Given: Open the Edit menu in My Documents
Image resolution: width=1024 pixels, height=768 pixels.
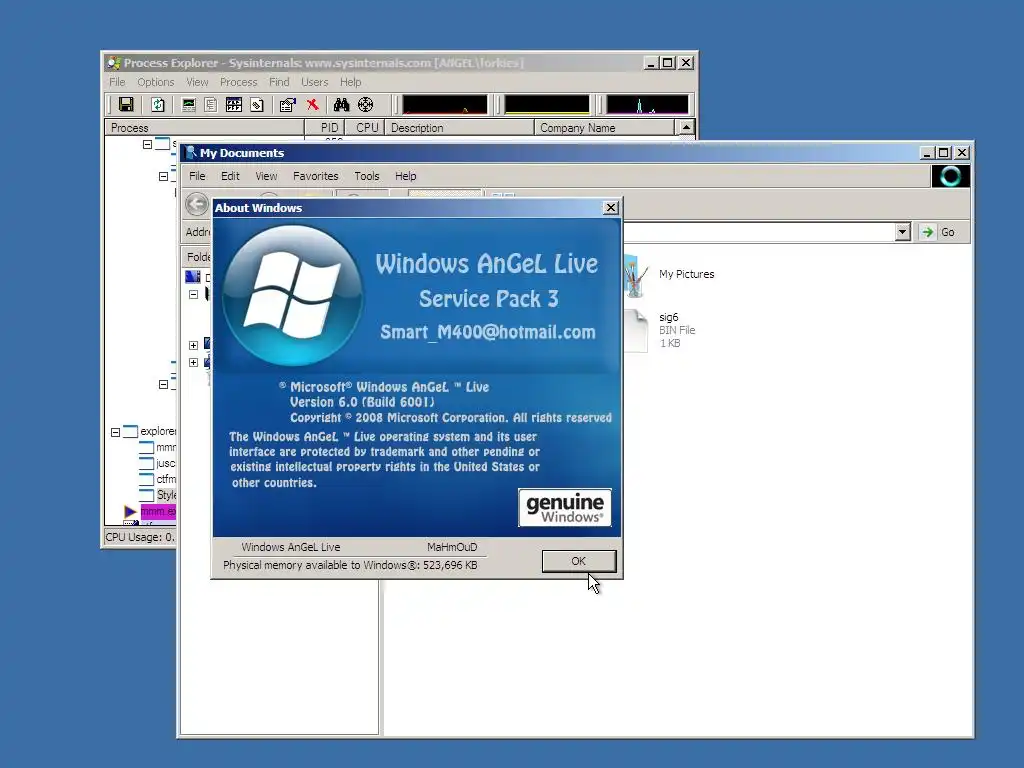Looking at the screenshot, I should [230, 176].
